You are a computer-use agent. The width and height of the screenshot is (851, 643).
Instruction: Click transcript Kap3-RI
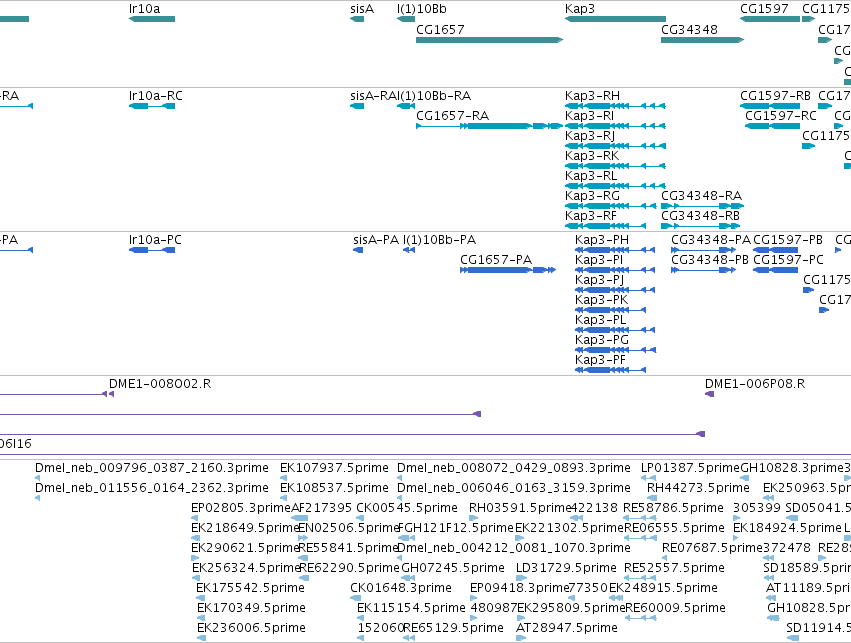tap(615, 126)
